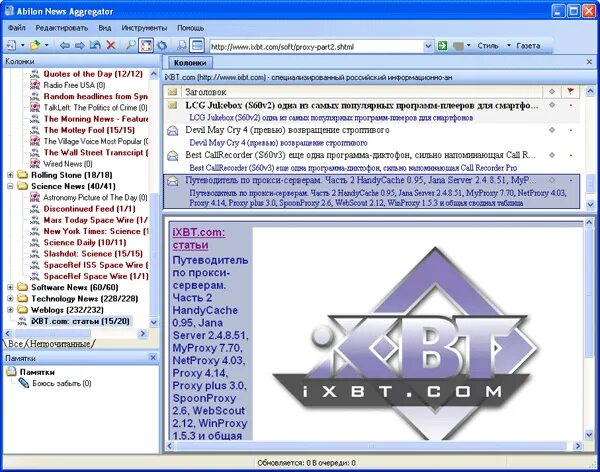The height and width of the screenshot is (472, 600).
Task: Go back with the left arrow icon
Action: [x=64, y=46]
